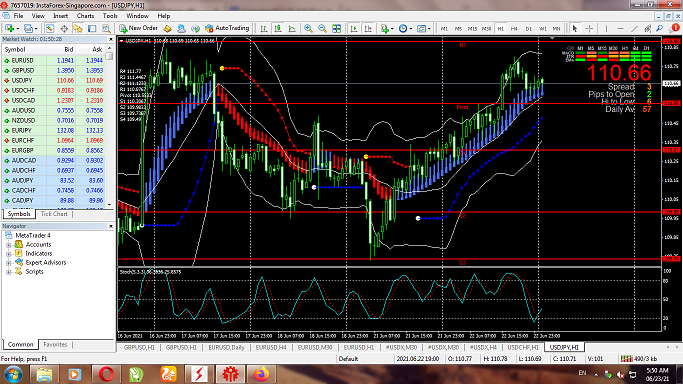Open the Terminal panel icon
This screenshot has width=683, height=384.
tap(92, 28)
